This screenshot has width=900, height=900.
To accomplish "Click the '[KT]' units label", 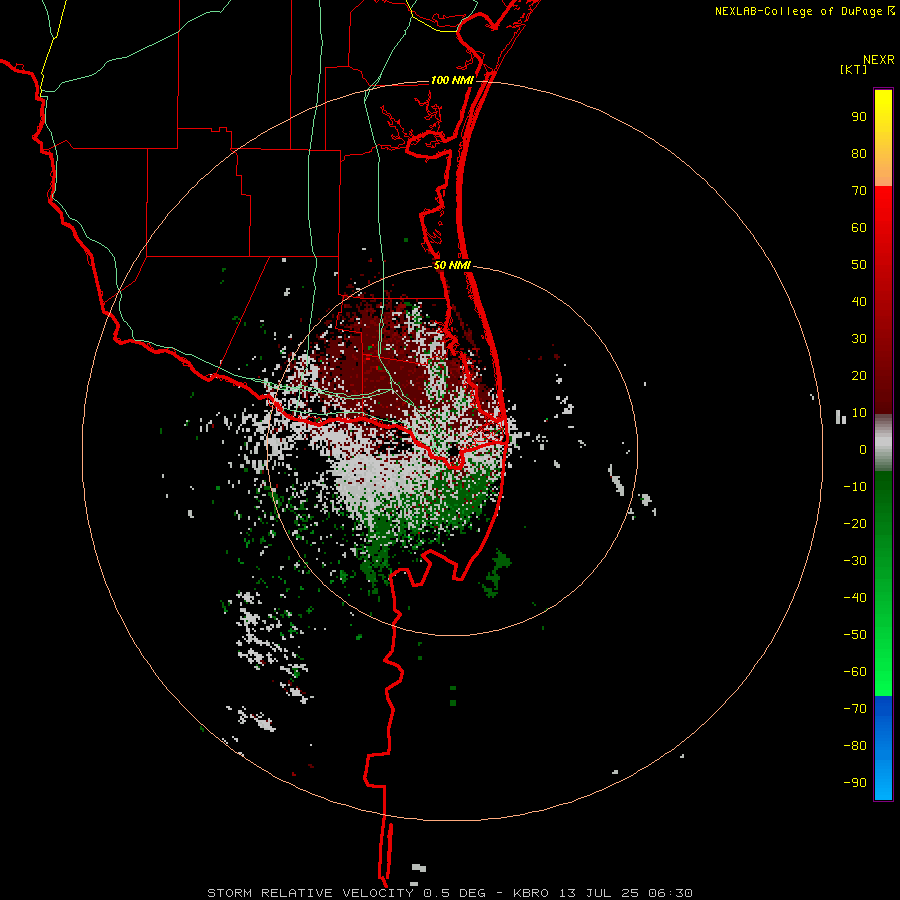I will pyautogui.click(x=854, y=69).
